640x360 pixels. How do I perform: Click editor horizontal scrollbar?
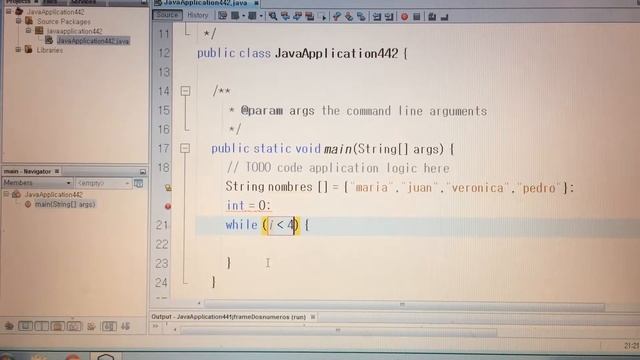pos(404,304)
